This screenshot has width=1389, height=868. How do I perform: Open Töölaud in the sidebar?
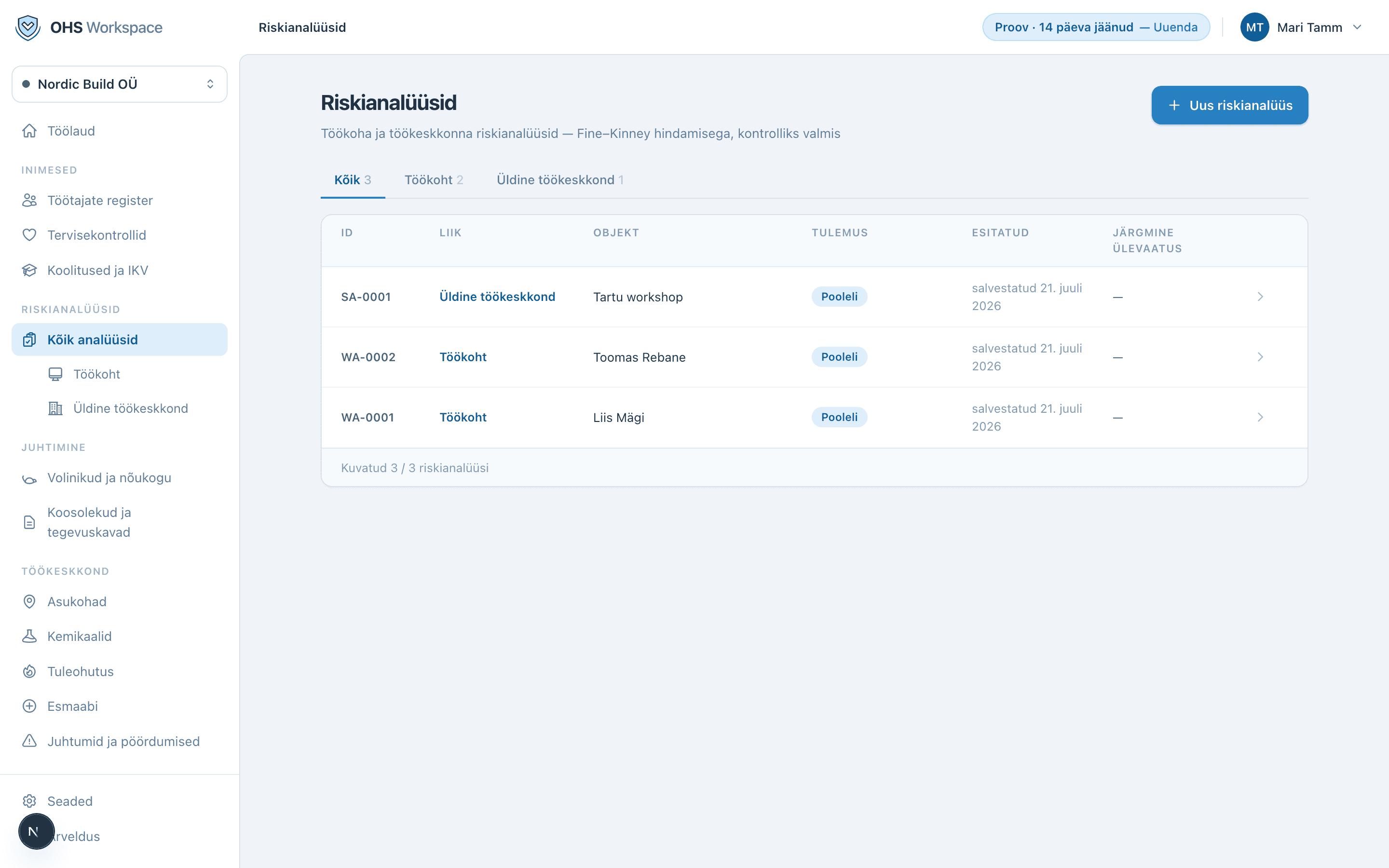pos(120,131)
